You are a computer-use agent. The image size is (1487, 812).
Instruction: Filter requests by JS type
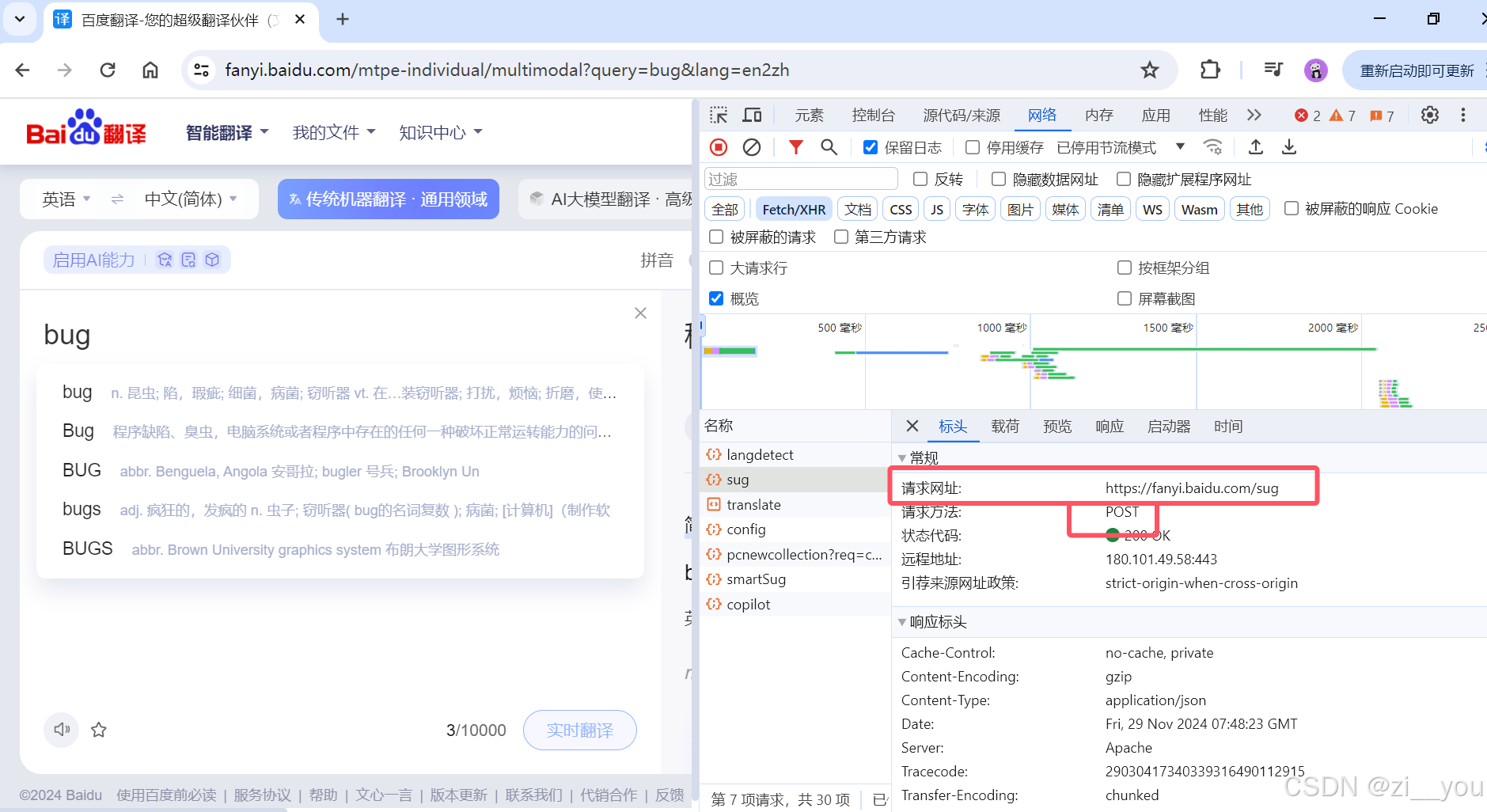click(937, 209)
